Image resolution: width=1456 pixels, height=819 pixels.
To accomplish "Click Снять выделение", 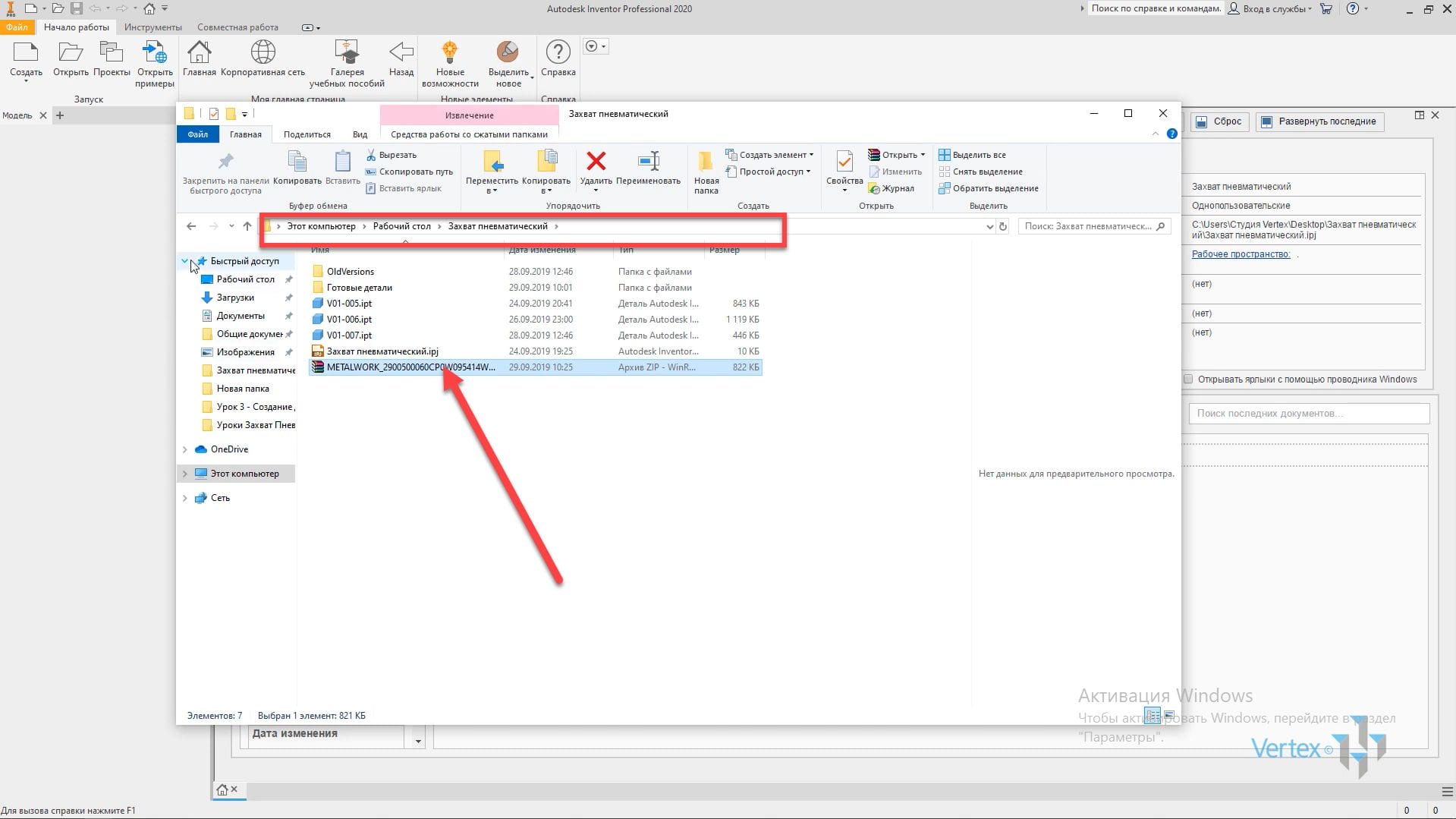I will (981, 172).
